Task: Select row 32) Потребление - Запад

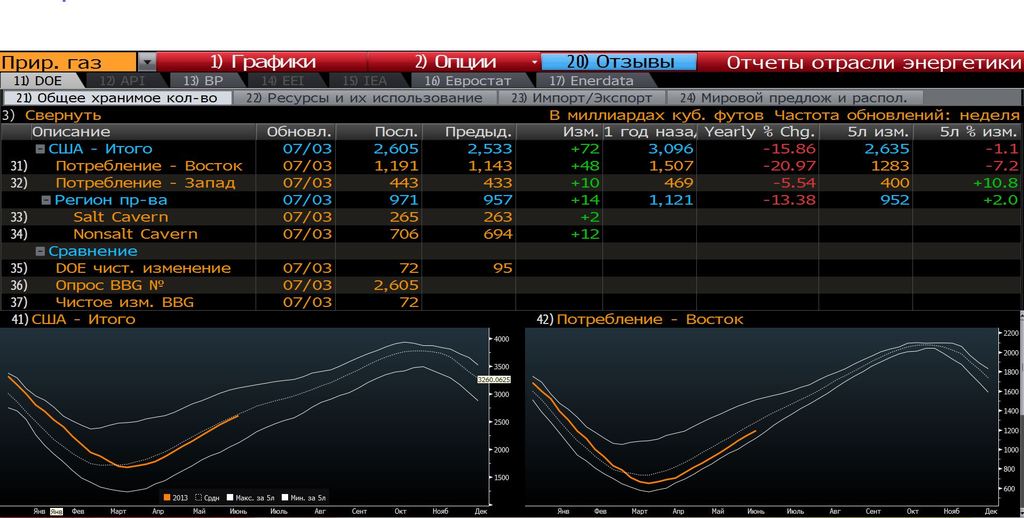Action: pos(512,183)
